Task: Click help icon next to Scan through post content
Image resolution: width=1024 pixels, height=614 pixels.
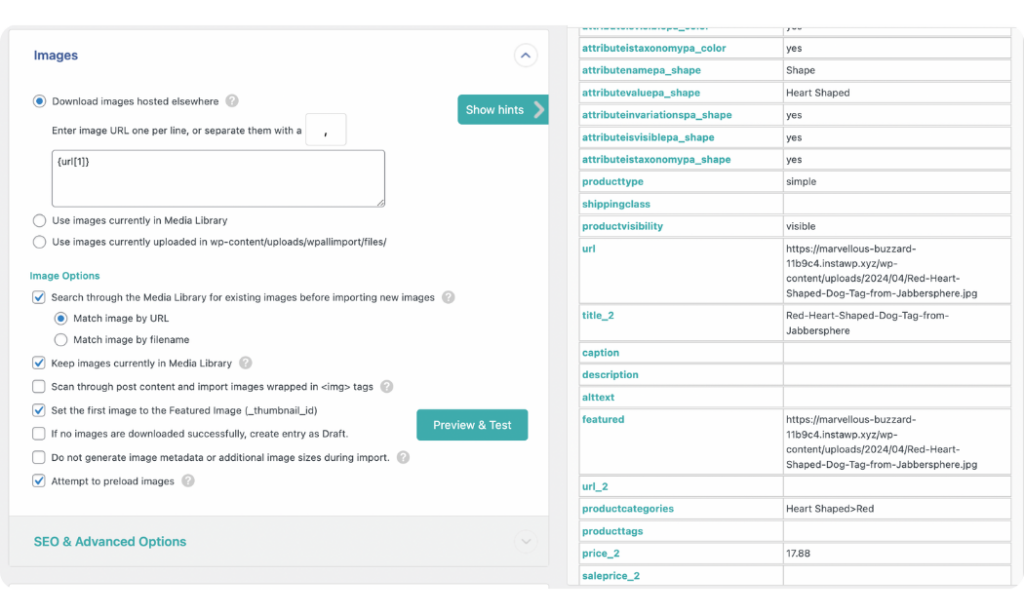Action: (x=386, y=386)
